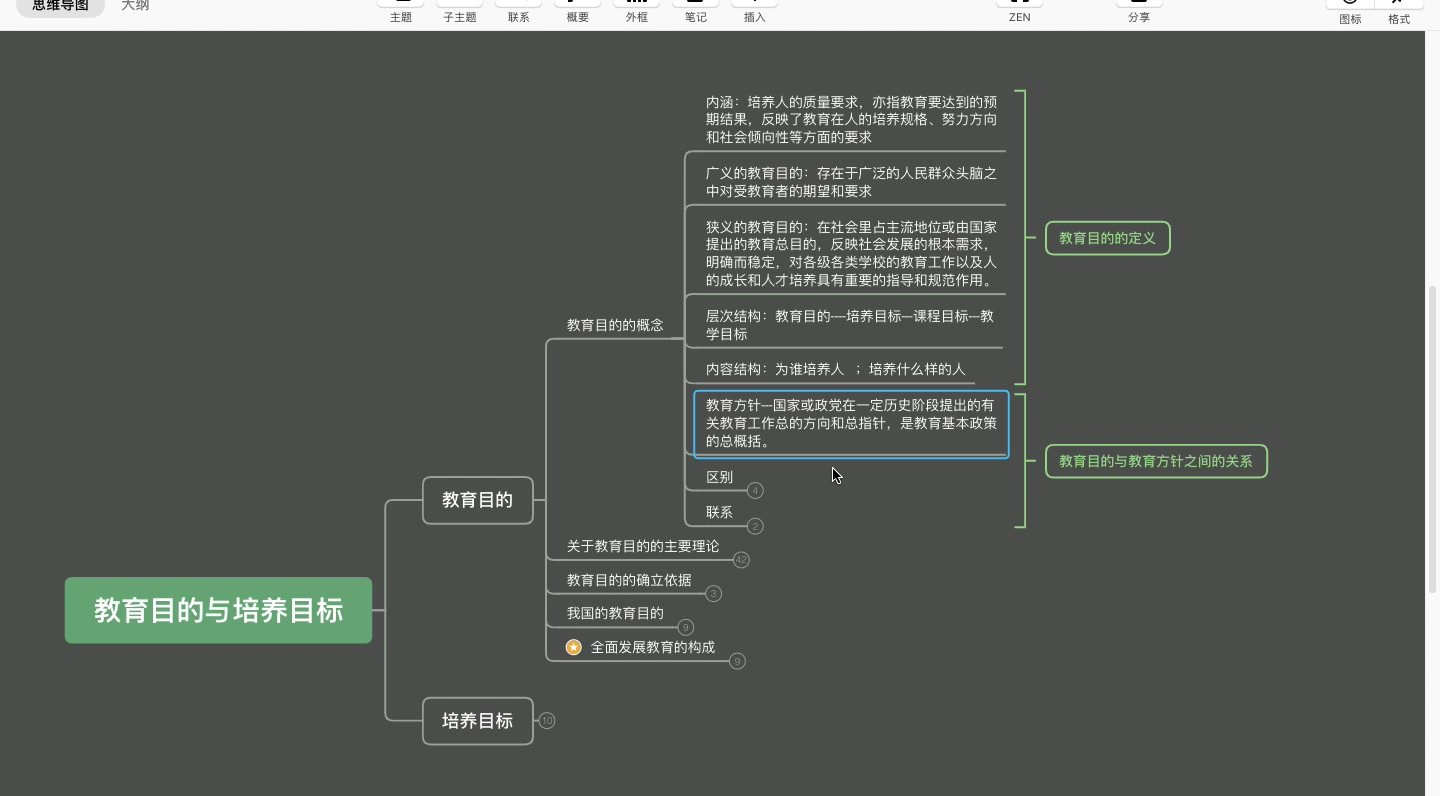The height and width of the screenshot is (796, 1440).
Task: Select summary label 教育目的的定义
Action: coord(1107,238)
